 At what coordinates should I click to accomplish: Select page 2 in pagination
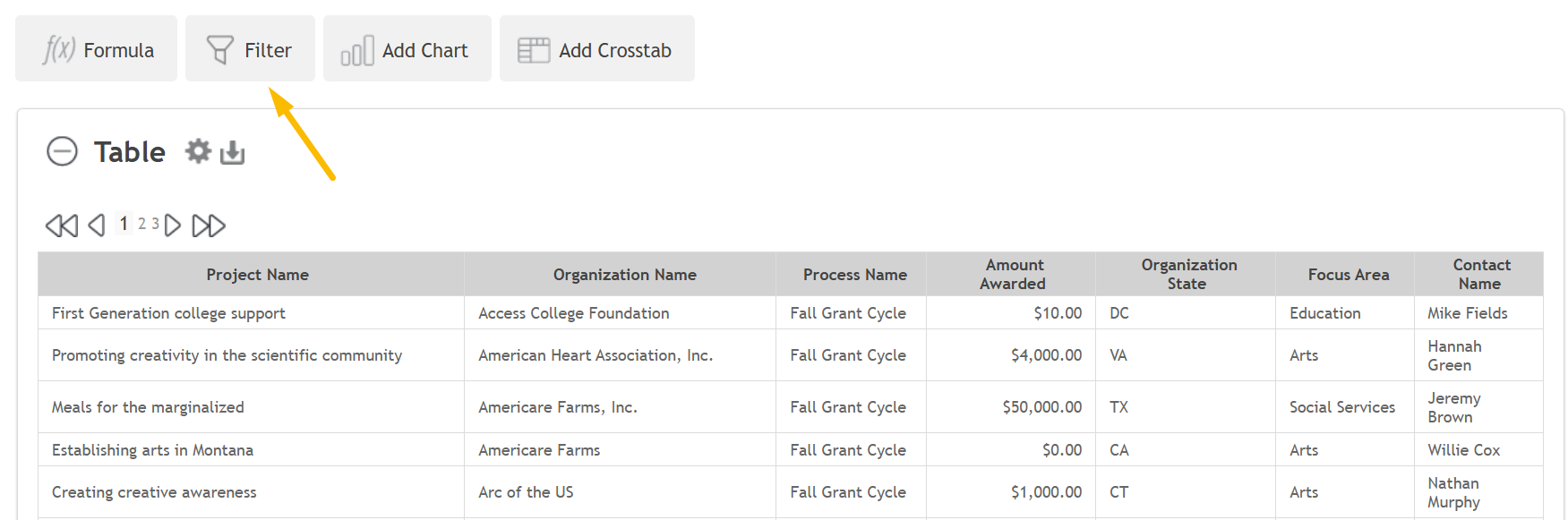point(141,224)
